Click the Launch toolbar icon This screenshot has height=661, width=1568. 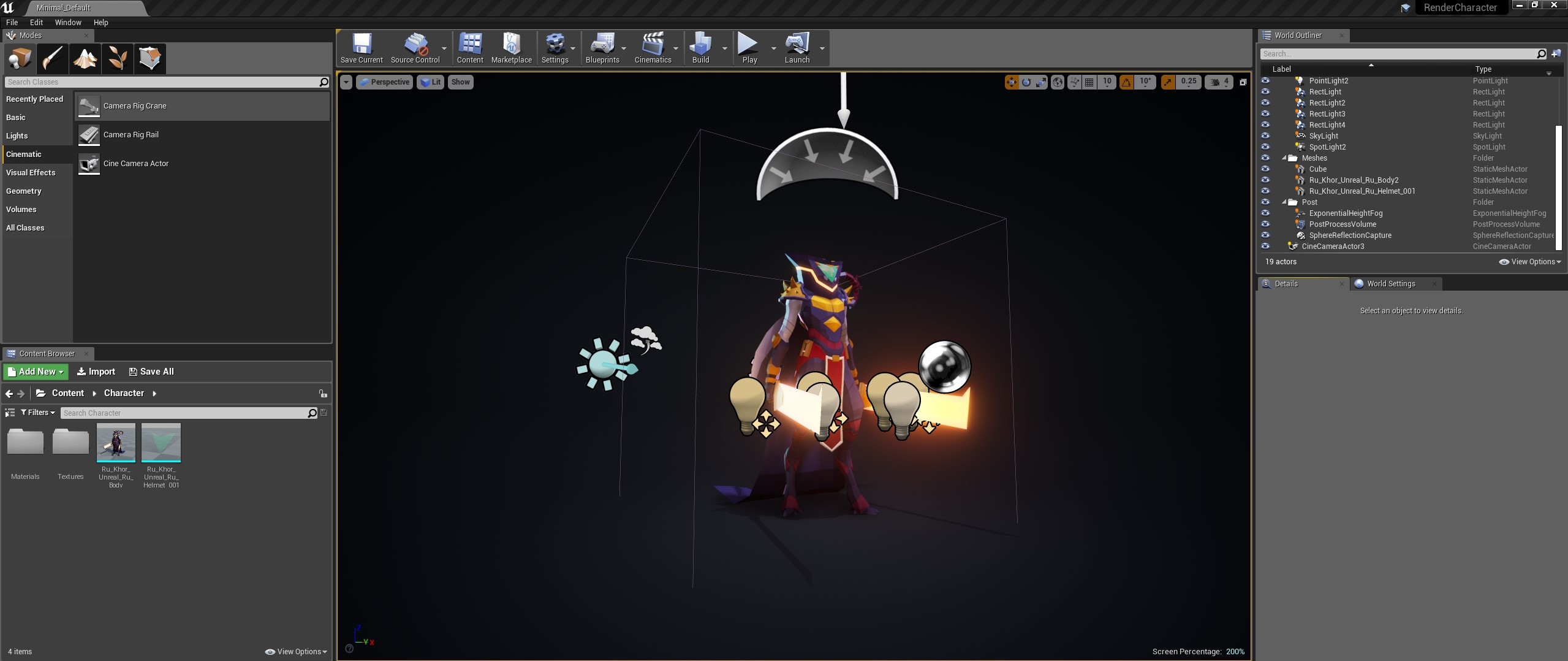tap(797, 48)
